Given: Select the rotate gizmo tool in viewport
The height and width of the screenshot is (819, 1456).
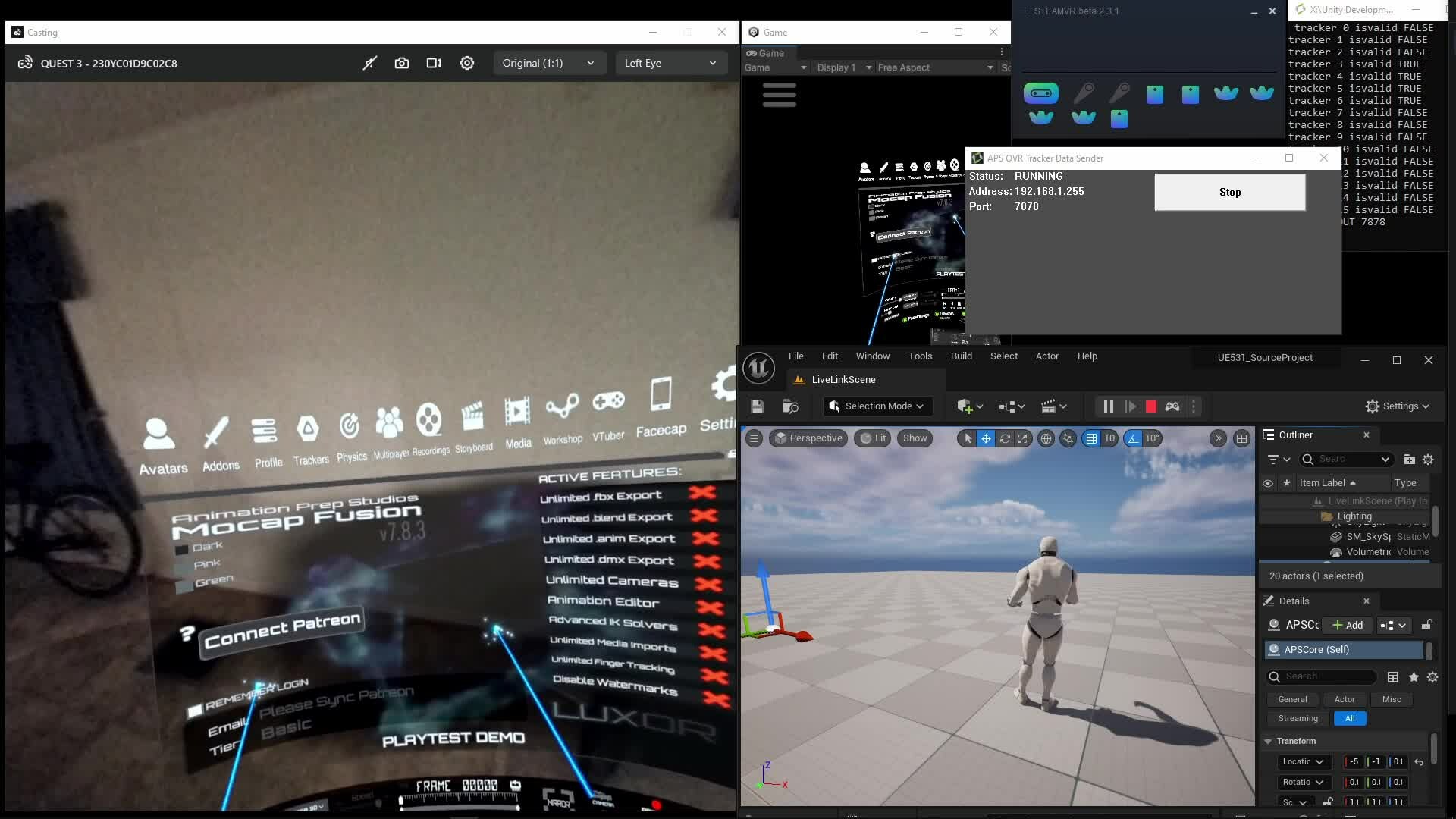Looking at the screenshot, I should [x=1005, y=438].
